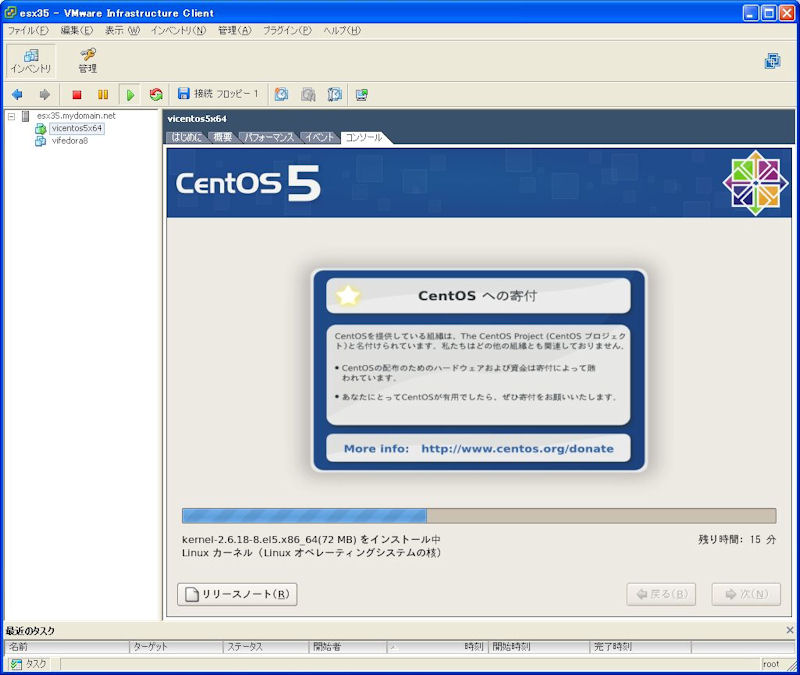Click the 接続 フロッピー 1 floppy button
The image size is (800, 675).
click(x=218, y=94)
